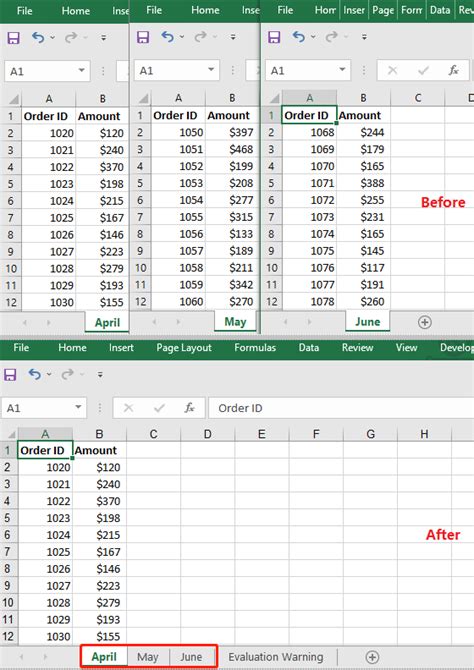Image resolution: width=474 pixels, height=670 pixels.
Task: Select the Evaluation Warning sheet tab
Action: (x=276, y=657)
